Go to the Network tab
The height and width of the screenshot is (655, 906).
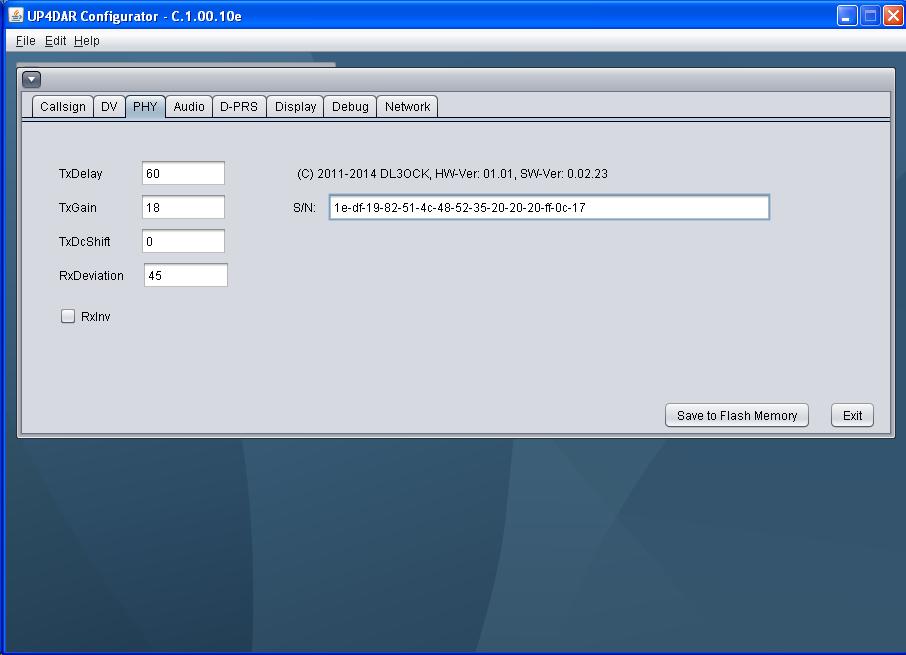(407, 107)
